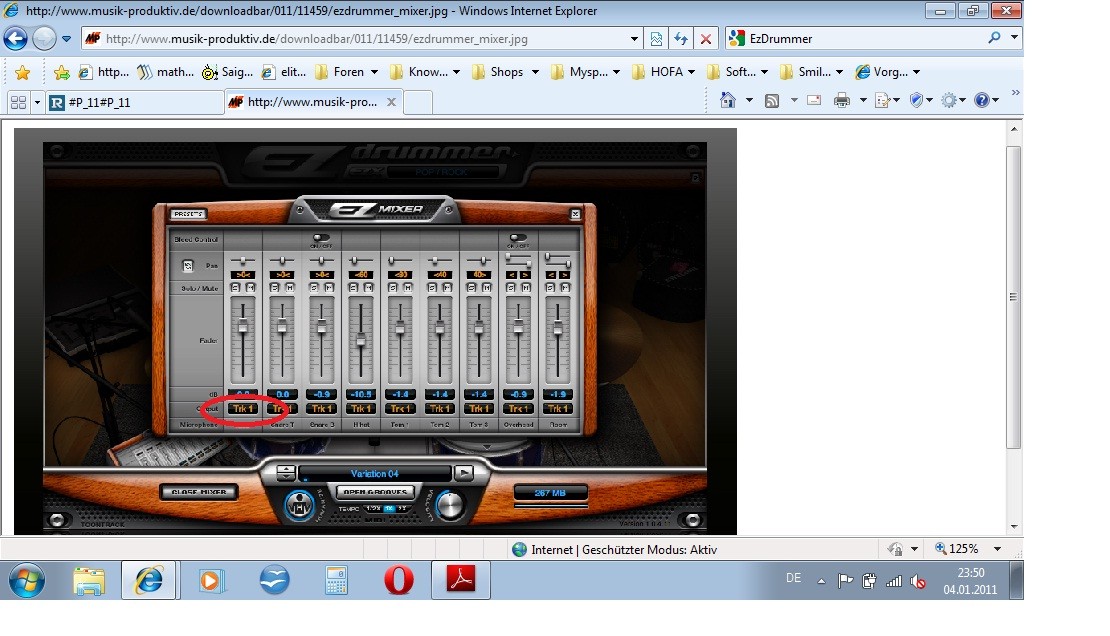Viewport: 1110px width, 636px height.
Task: Open the math... favorites bar link
Action: click(166, 72)
